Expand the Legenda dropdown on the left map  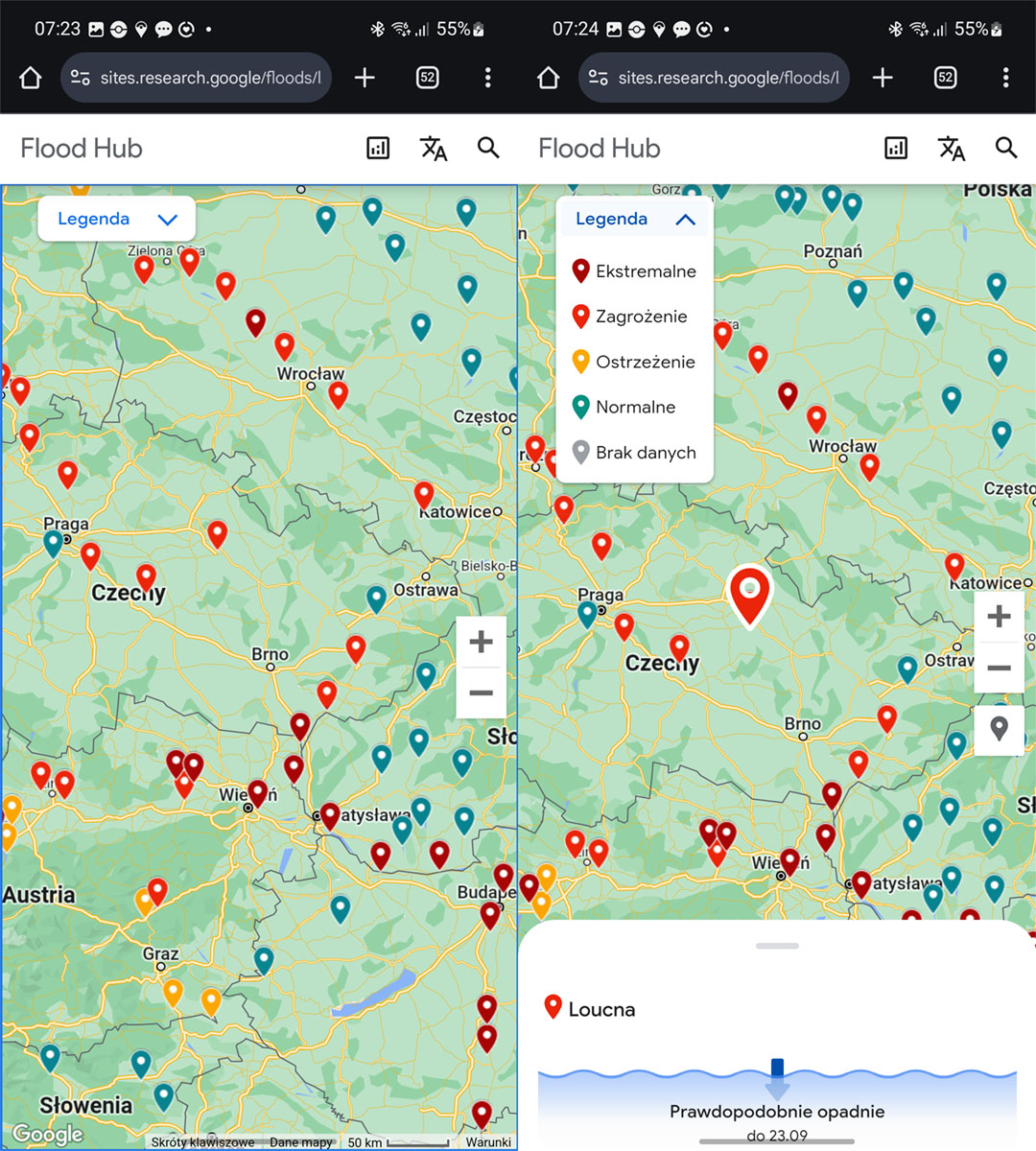point(117,219)
